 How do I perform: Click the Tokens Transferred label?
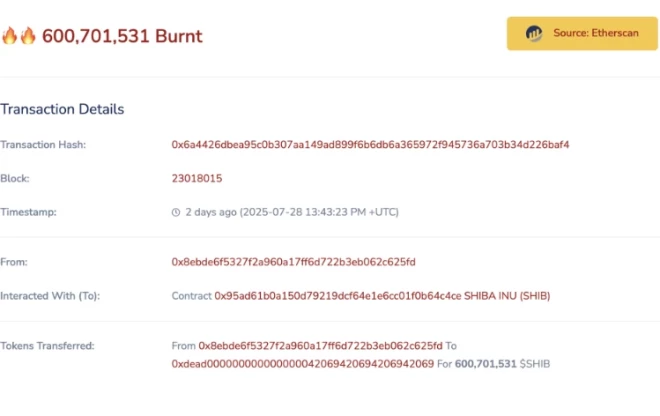[47, 346]
